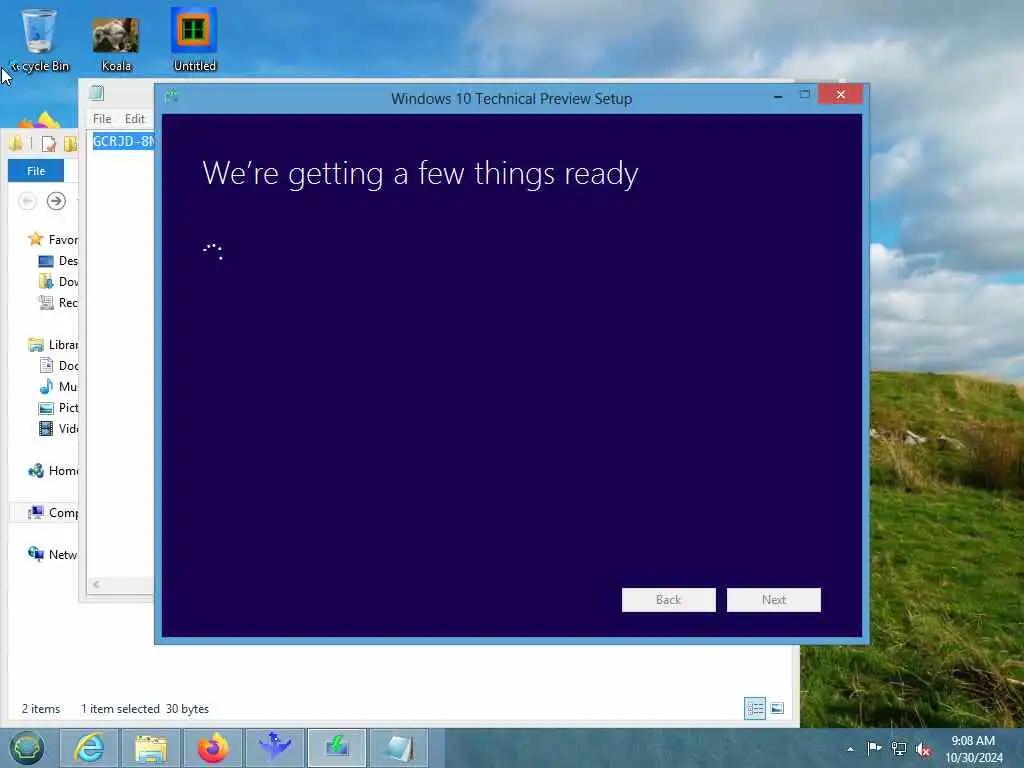Close the Windows 10 Setup window
This screenshot has width=1024, height=768.
(x=840, y=95)
